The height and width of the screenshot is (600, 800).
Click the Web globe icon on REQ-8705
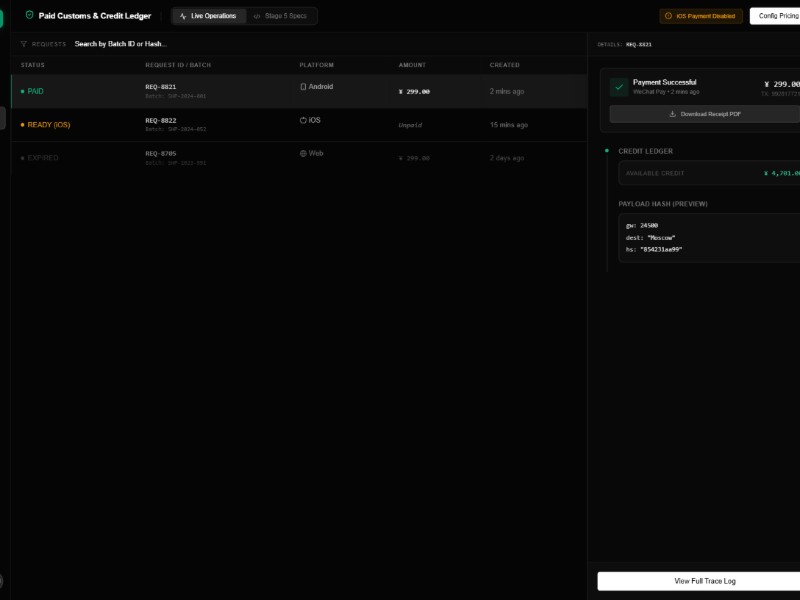pyautogui.click(x=302, y=153)
